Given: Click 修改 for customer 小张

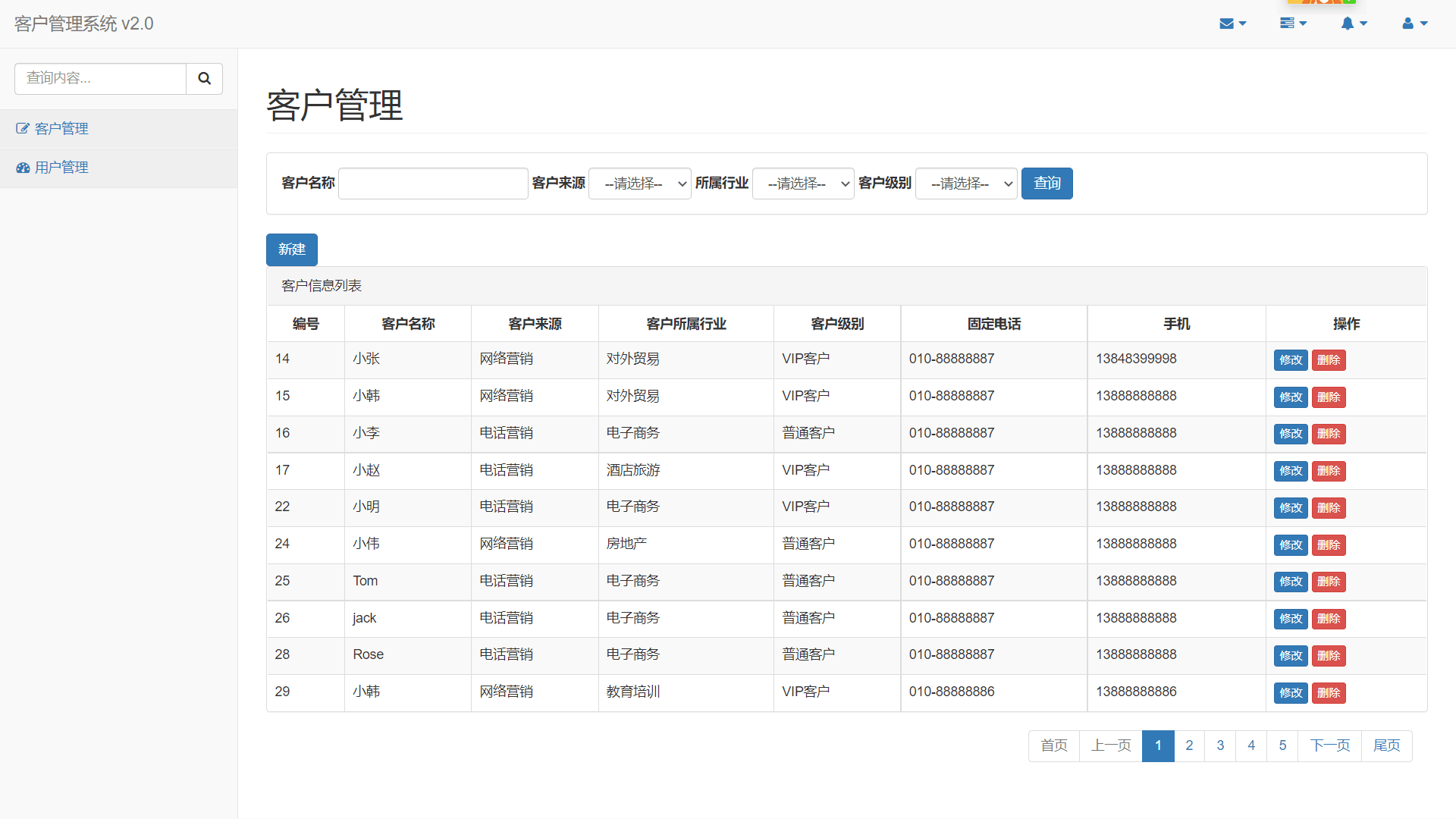Looking at the screenshot, I should (1290, 360).
